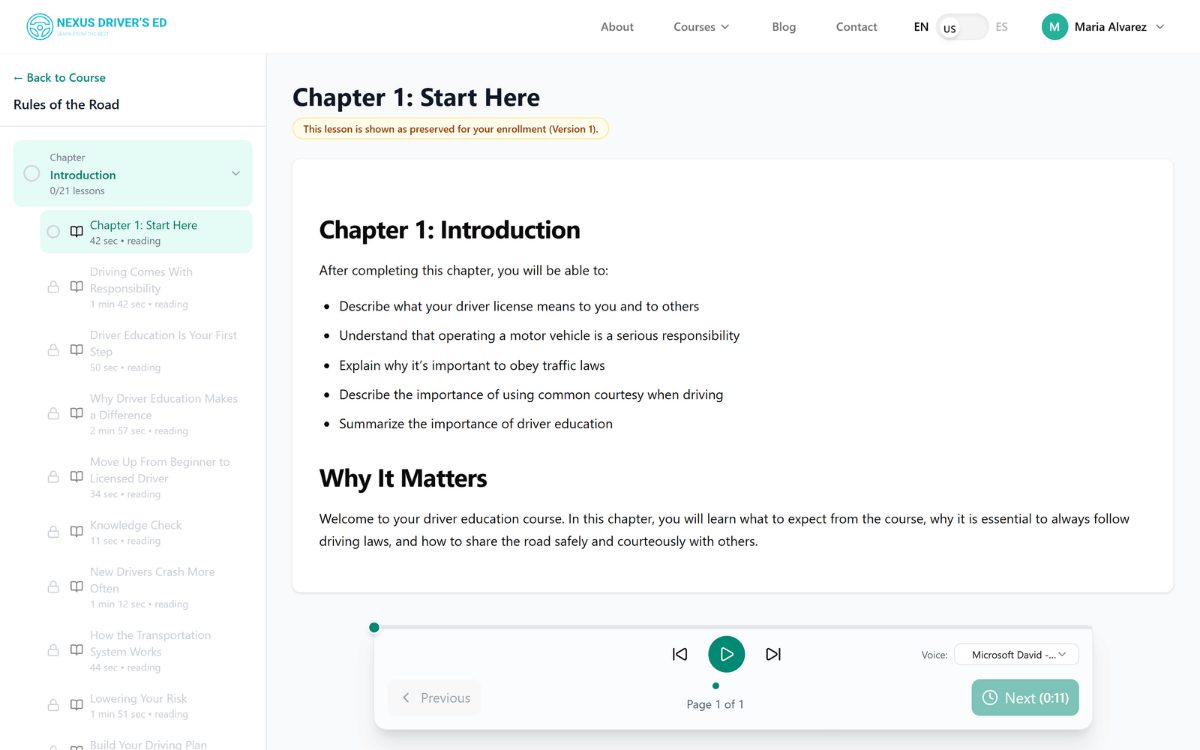The height and width of the screenshot is (750, 1200).
Task: Click Maria Alvarez avatar circle
Action: coord(1054,27)
